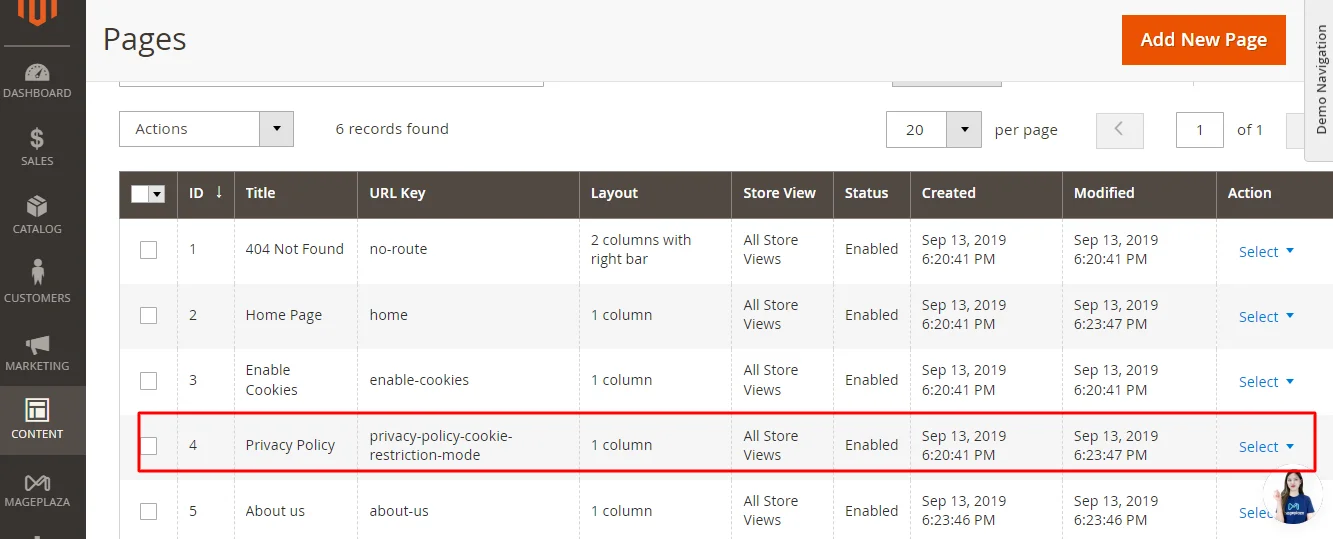Toggle the select-all header checkbox
Viewport: 1333px width, 539px height.
click(x=139, y=194)
